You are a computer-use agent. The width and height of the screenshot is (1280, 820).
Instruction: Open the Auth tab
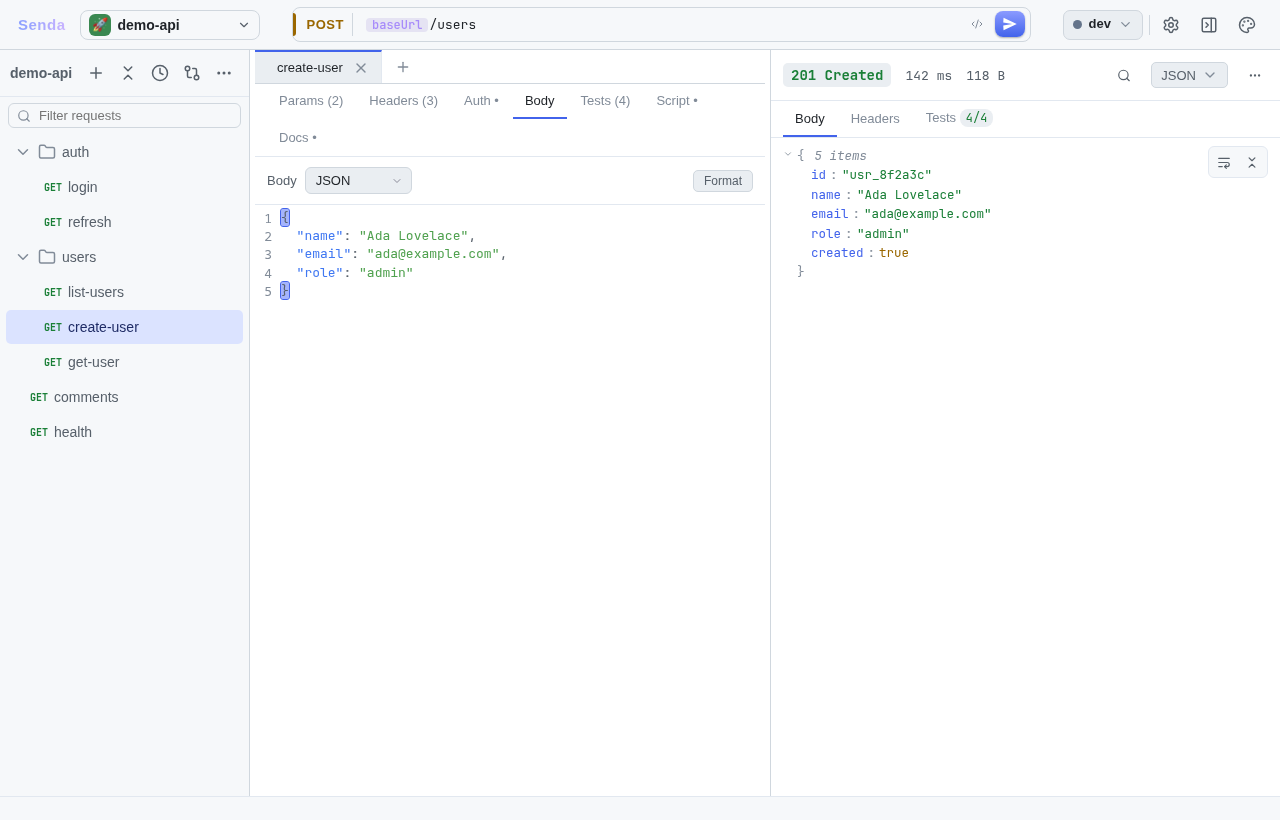[481, 101]
